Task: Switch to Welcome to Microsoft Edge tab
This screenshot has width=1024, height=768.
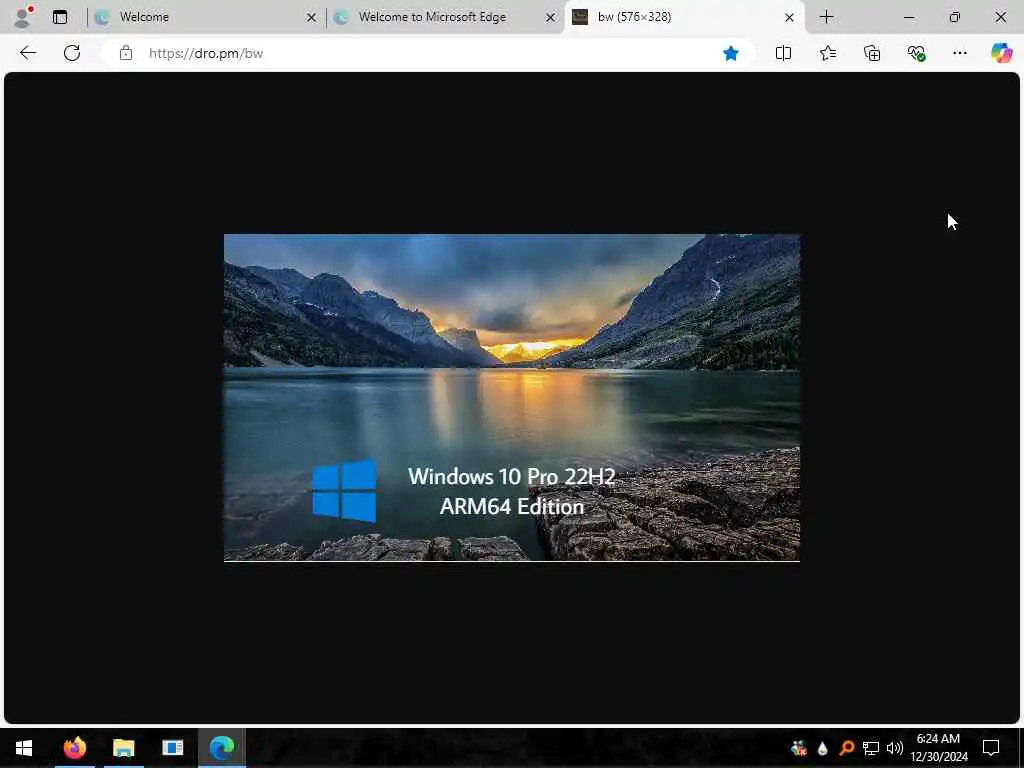Action: coord(444,17)
